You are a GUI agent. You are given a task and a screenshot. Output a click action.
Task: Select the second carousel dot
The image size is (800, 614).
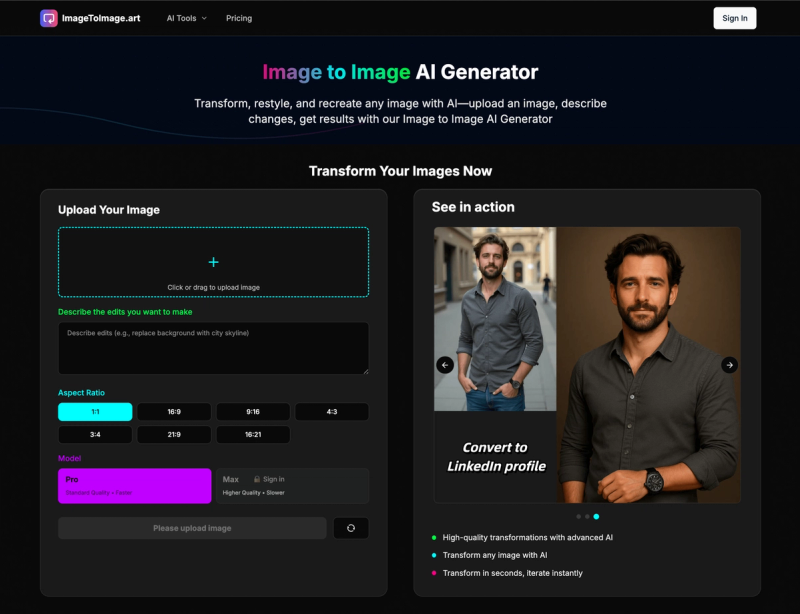coord(587,517)
